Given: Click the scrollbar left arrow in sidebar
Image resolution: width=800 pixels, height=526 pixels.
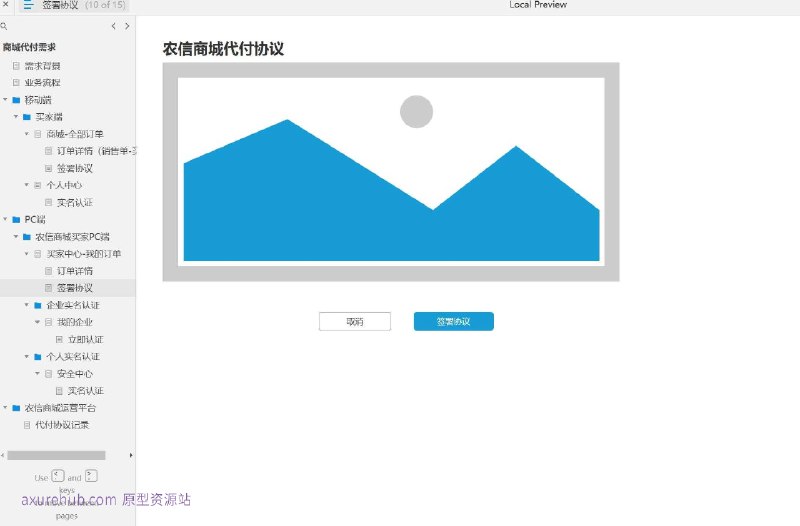Looking at the screenshot, I should (3, 455).
